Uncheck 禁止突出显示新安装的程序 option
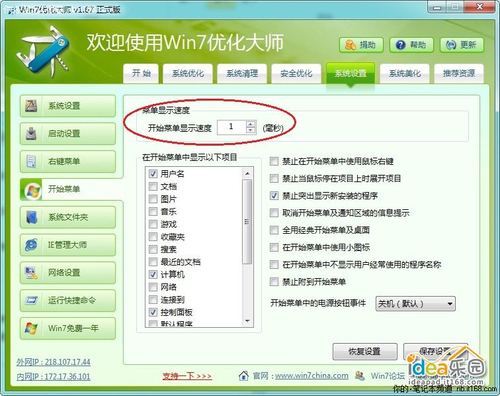The height and width of the screenshot is (396, 500). [274, 196]
